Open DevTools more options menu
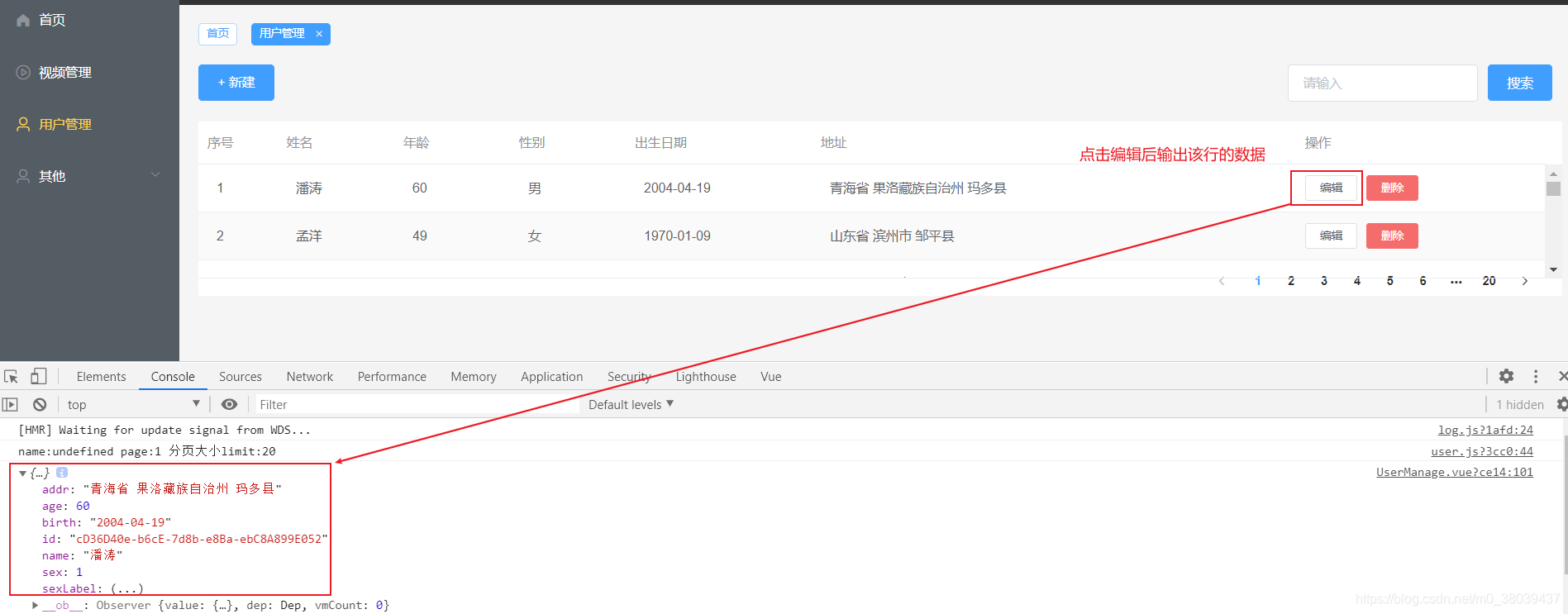This screenshot has height=614, width=1568. (1536, 376)
